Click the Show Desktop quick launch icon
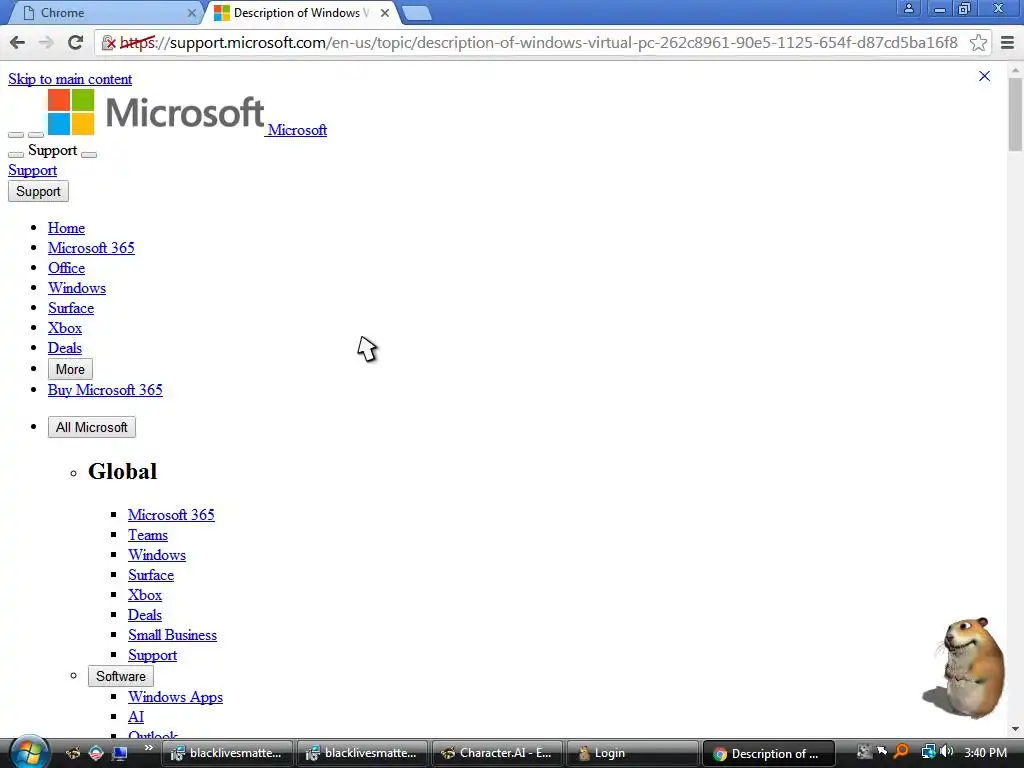This screenshot has height=768, width=1024. click(120, 753)
